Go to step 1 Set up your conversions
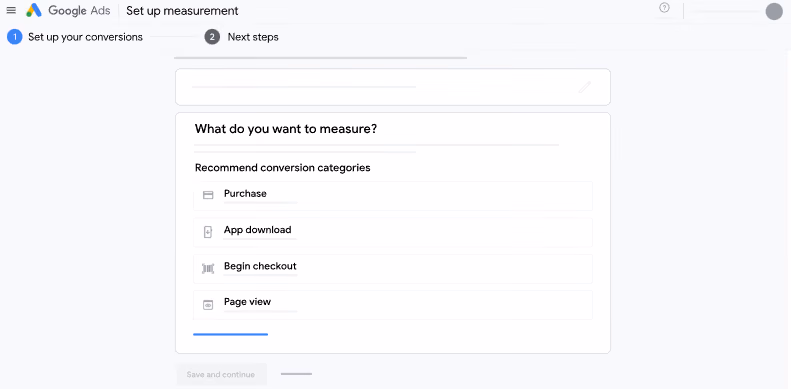791x389 pixels. (x=75, y=37)
